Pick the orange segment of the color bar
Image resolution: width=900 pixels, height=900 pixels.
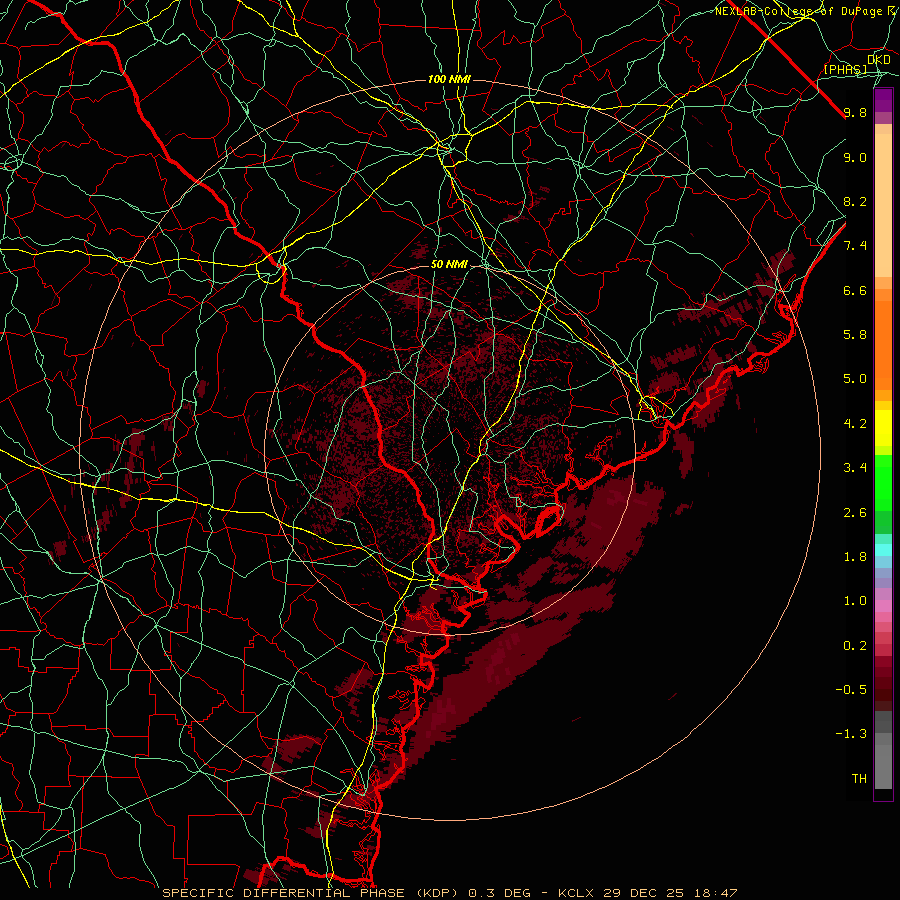[x=883, y=344]
